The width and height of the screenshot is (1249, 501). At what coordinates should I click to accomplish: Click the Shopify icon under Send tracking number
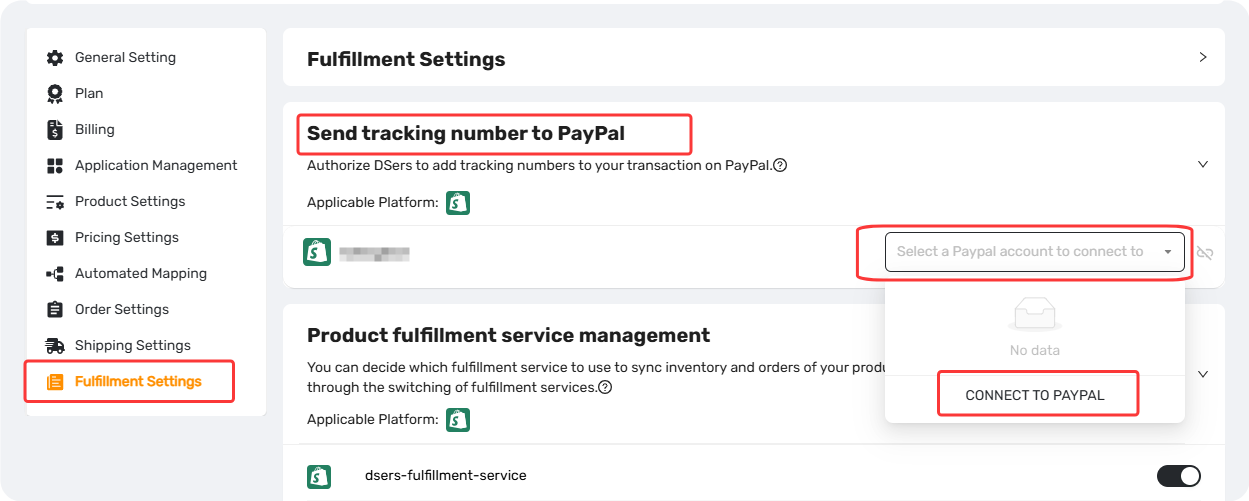coord(458,202)
